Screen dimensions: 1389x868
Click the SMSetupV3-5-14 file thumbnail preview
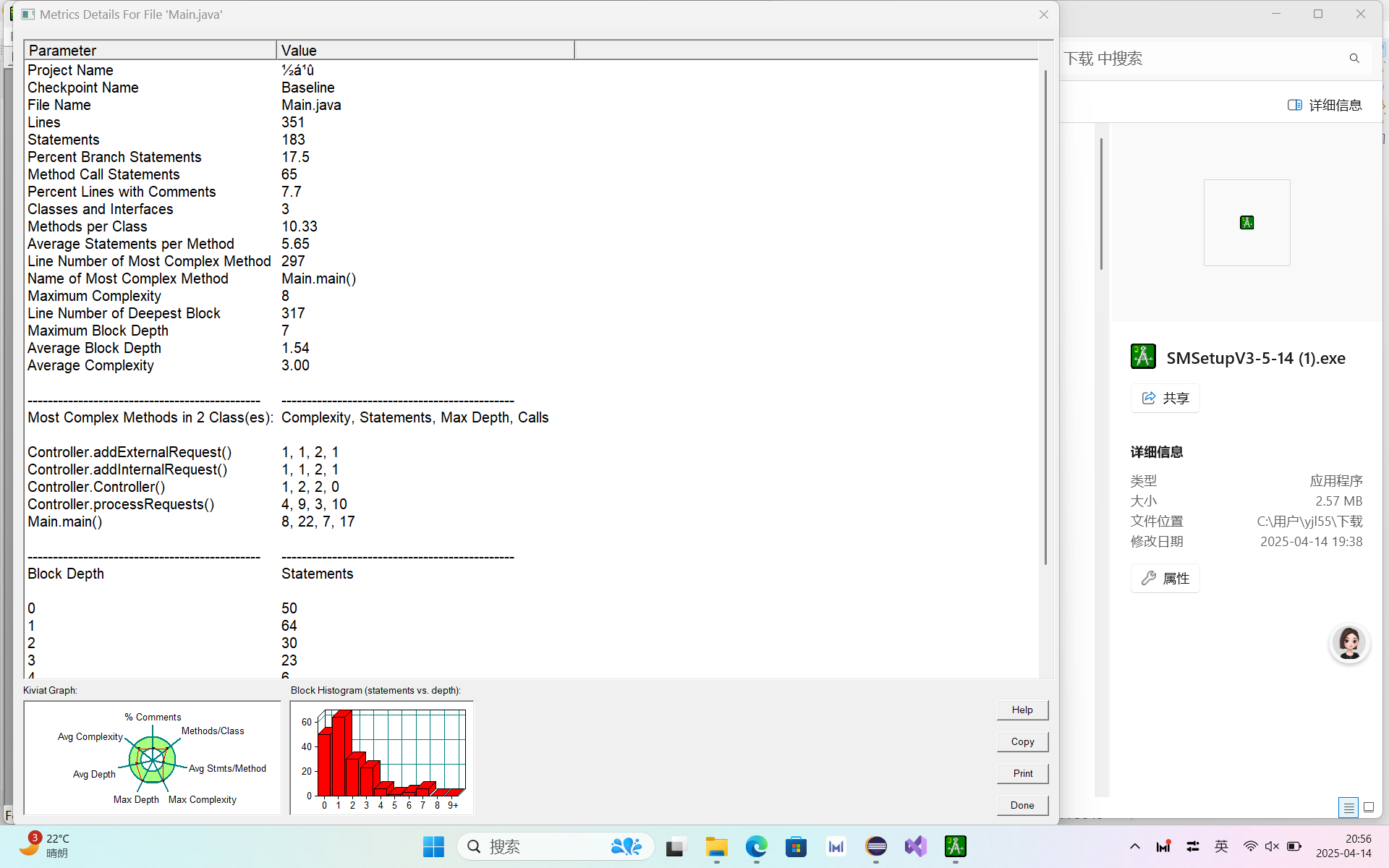(1246, 223)
